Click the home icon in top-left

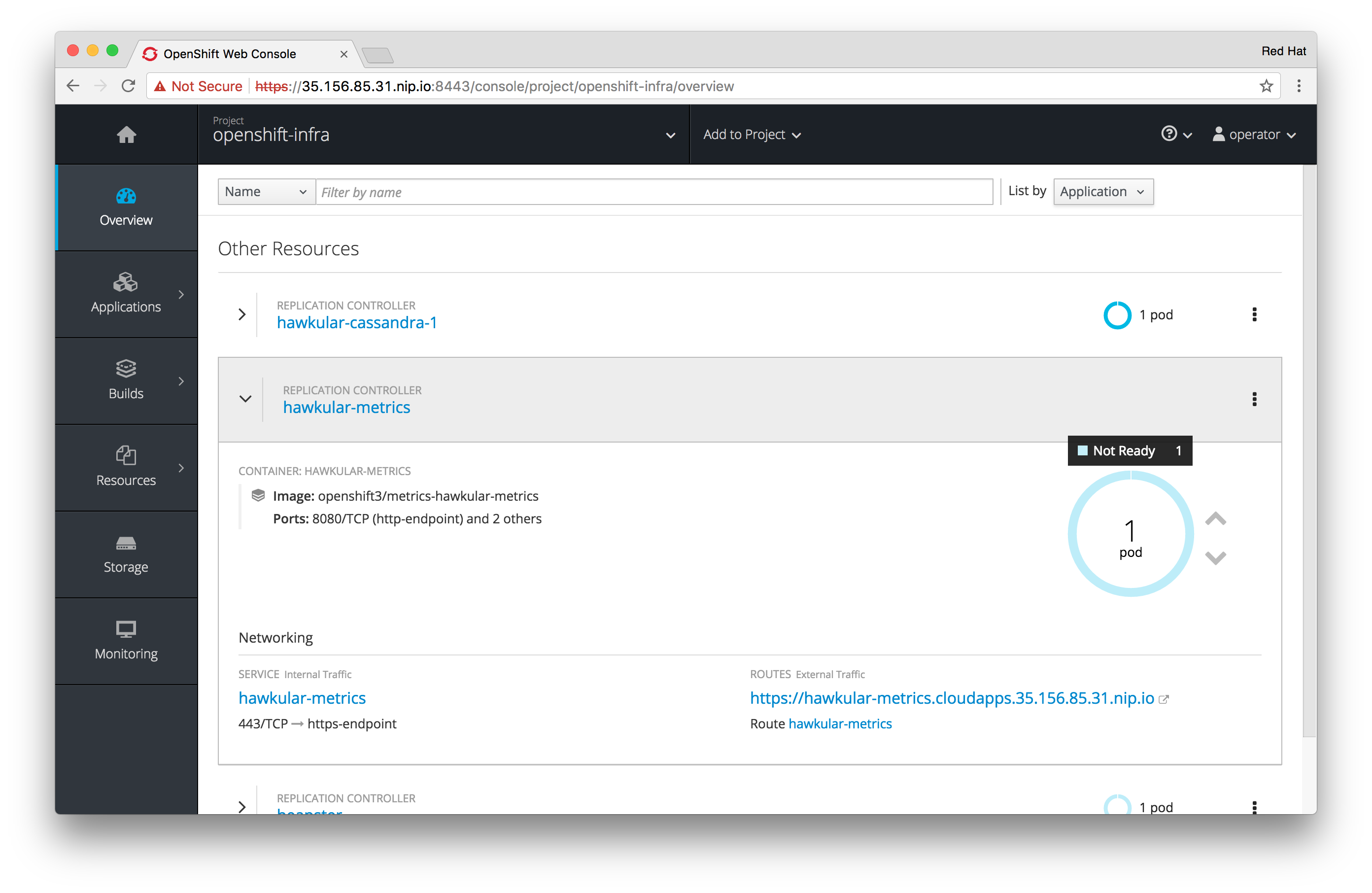coord(126,135)
